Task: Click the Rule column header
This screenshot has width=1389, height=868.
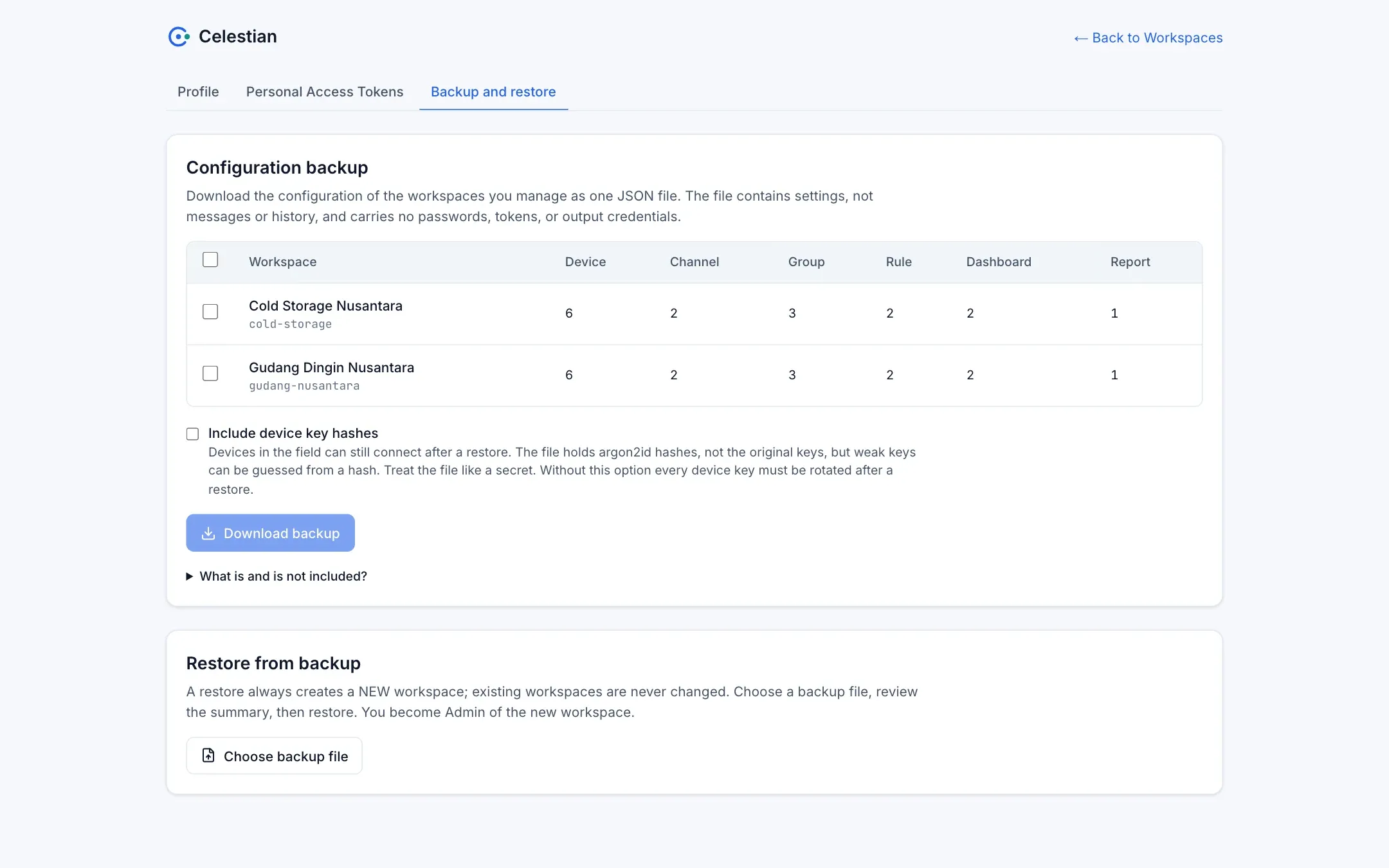Action: tap(899, 262)
